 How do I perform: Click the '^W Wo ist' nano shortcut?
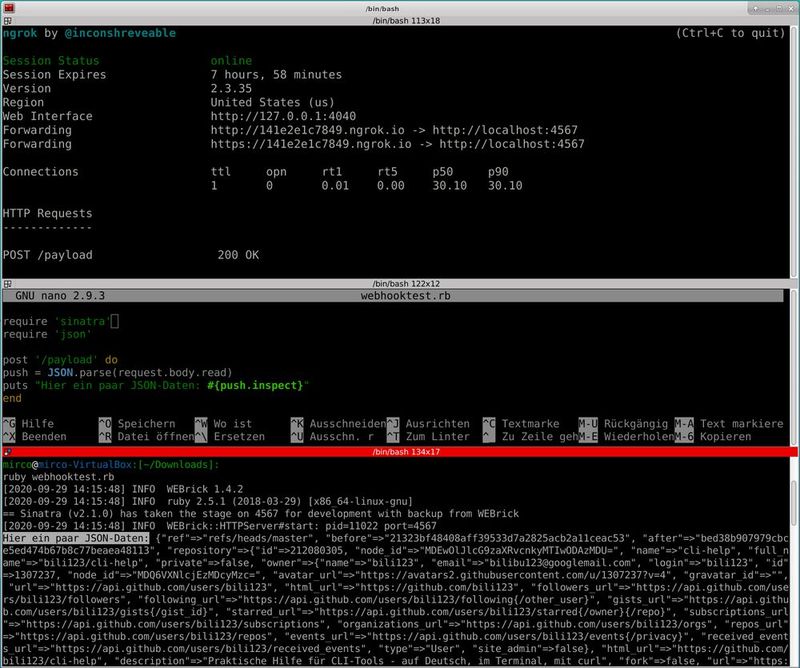(223, 424)
